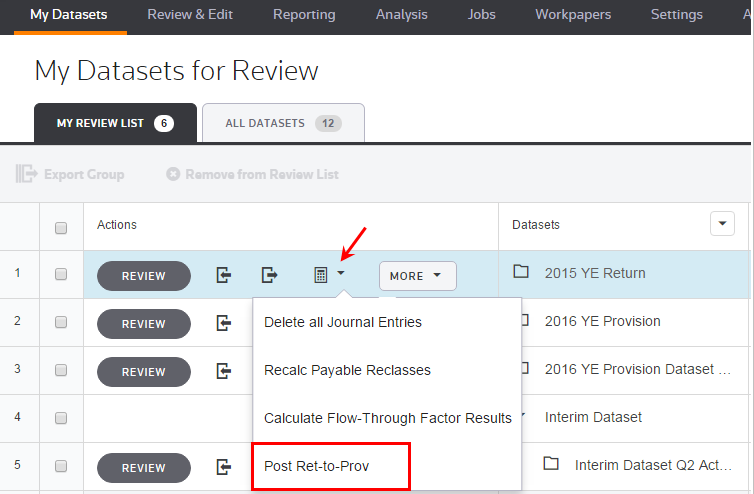This screenshot has height=494, width=754.
Task: Check the checkbox for row 1
Action: (x=61, y=274)
